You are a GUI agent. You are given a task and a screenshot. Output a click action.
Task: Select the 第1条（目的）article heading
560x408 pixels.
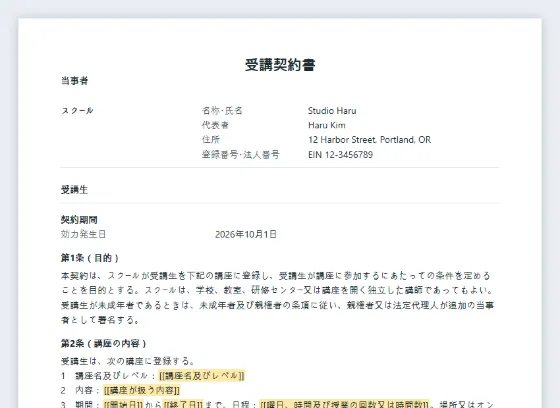click(90, 258)
